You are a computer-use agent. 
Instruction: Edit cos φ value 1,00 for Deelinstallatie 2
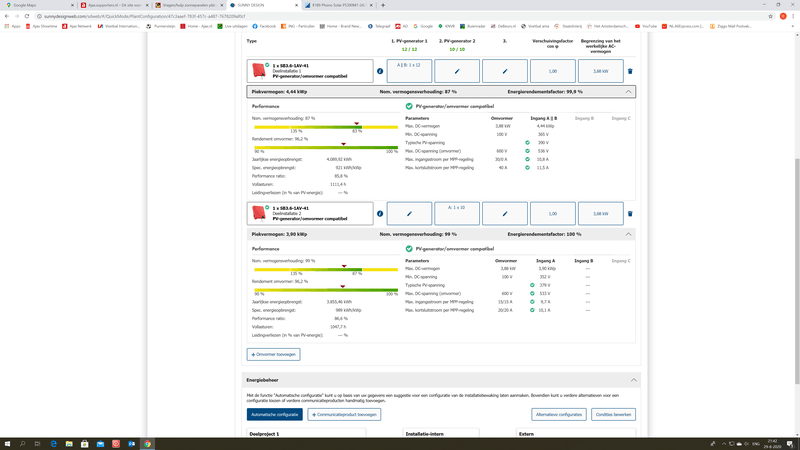[x=553, y=213]
